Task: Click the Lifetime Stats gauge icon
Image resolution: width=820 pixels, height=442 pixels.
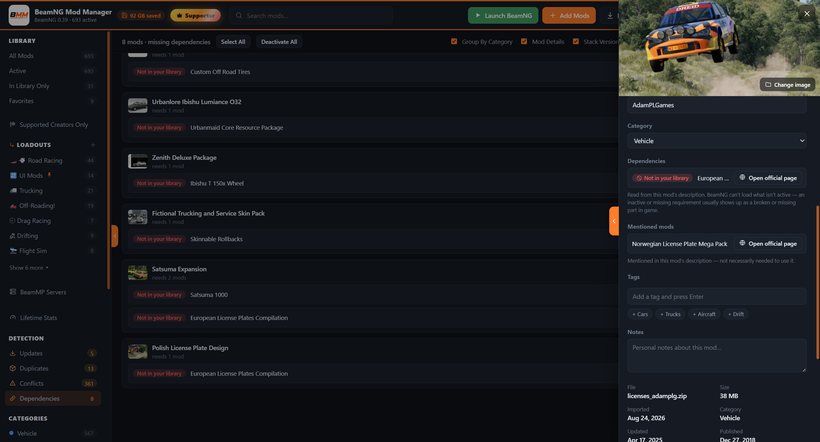Action: click(13, 318)
